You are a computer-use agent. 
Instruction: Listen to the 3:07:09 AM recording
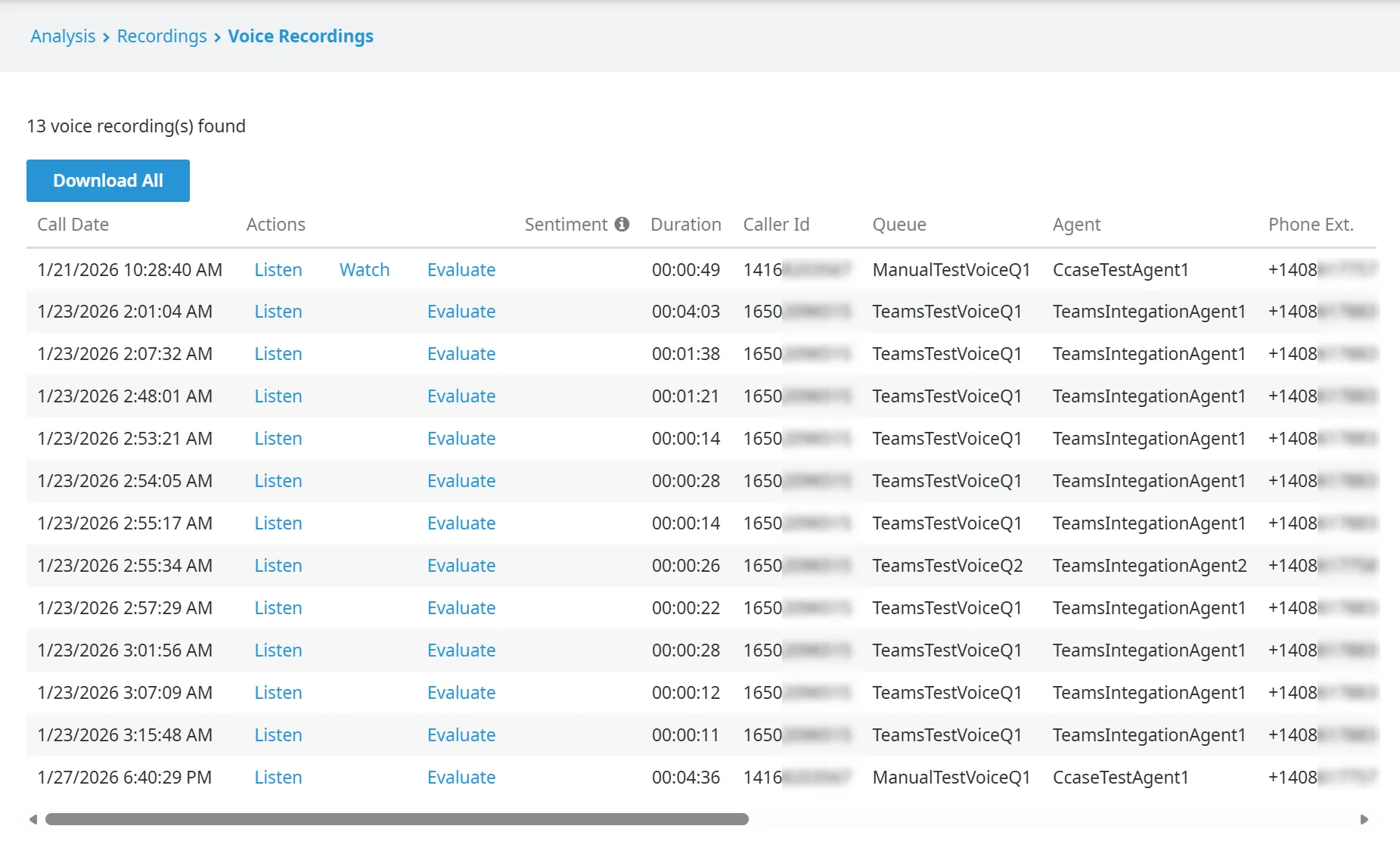pyautogui.click(x=278, y=693)
